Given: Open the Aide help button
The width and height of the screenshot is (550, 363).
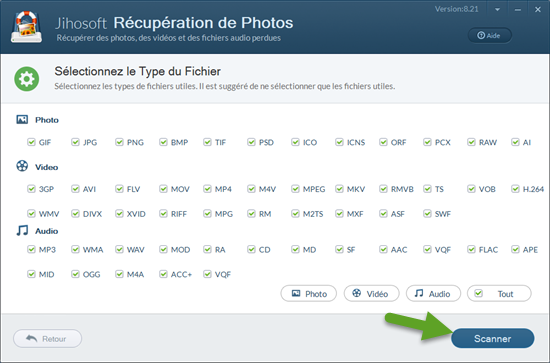Looking at the screenshot, I should click(x=490, y=35).
